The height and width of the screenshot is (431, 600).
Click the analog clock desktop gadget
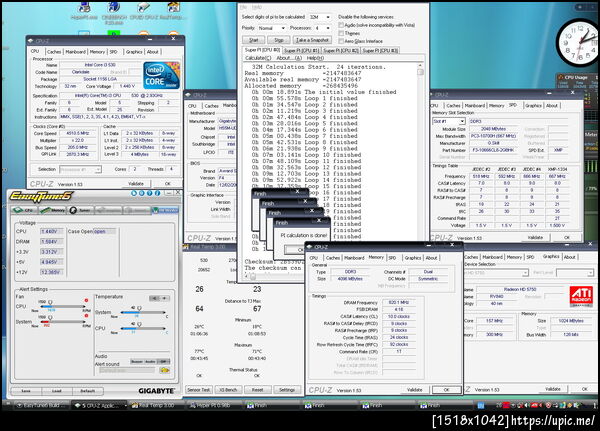[579, 43]
